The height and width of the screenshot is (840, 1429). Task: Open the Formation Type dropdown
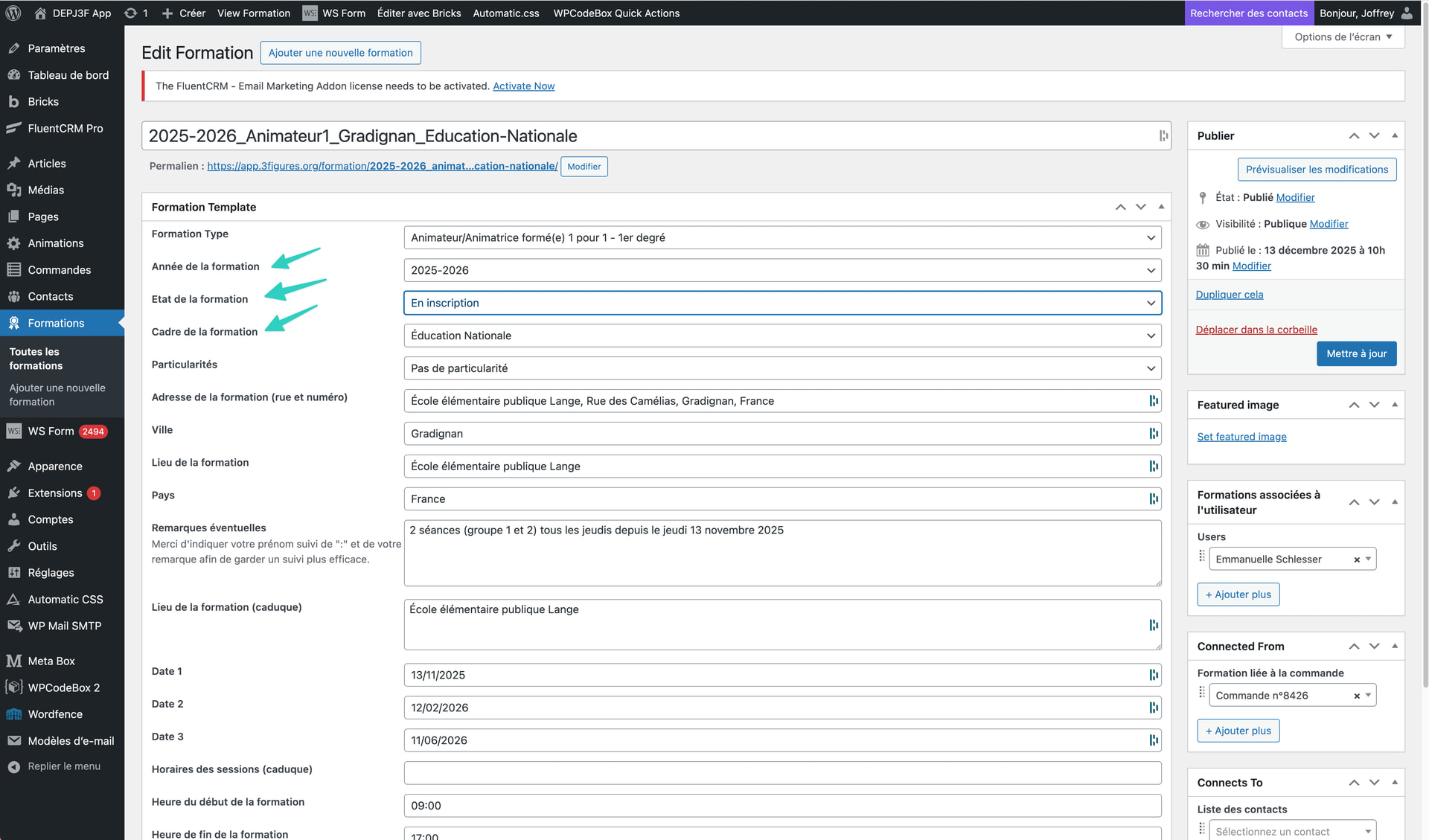(781, 237)
